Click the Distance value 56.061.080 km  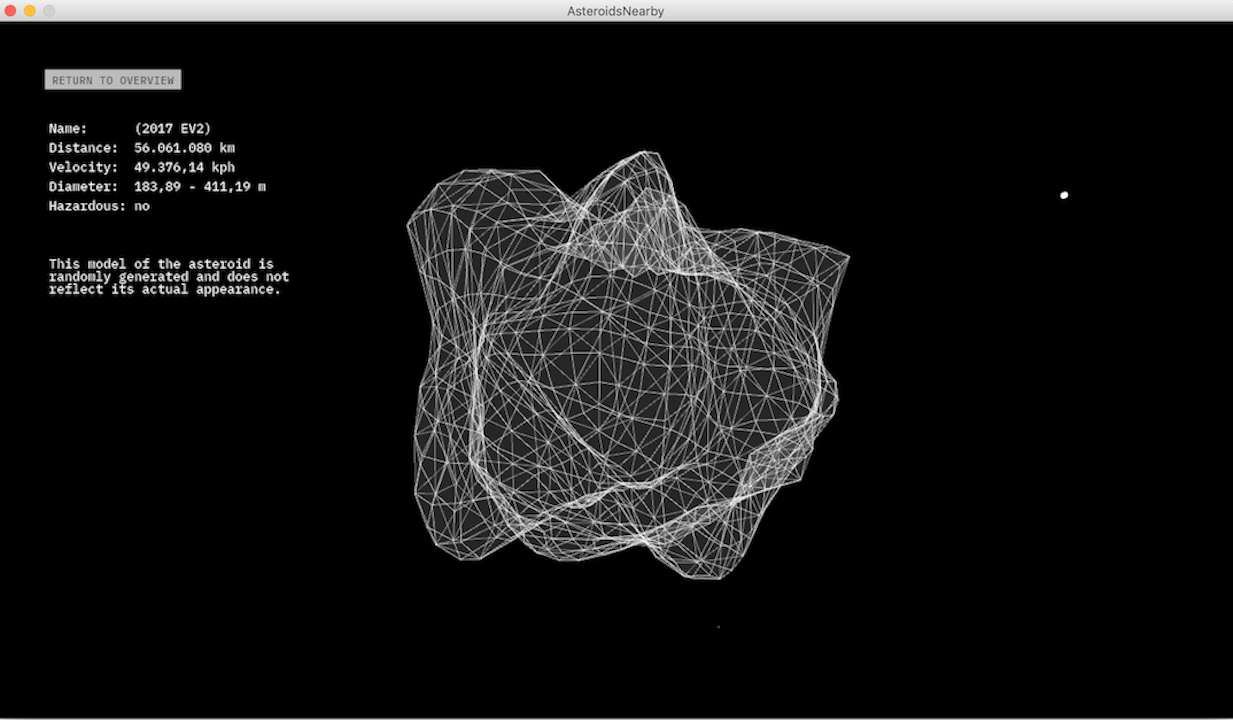pos(185,147)
